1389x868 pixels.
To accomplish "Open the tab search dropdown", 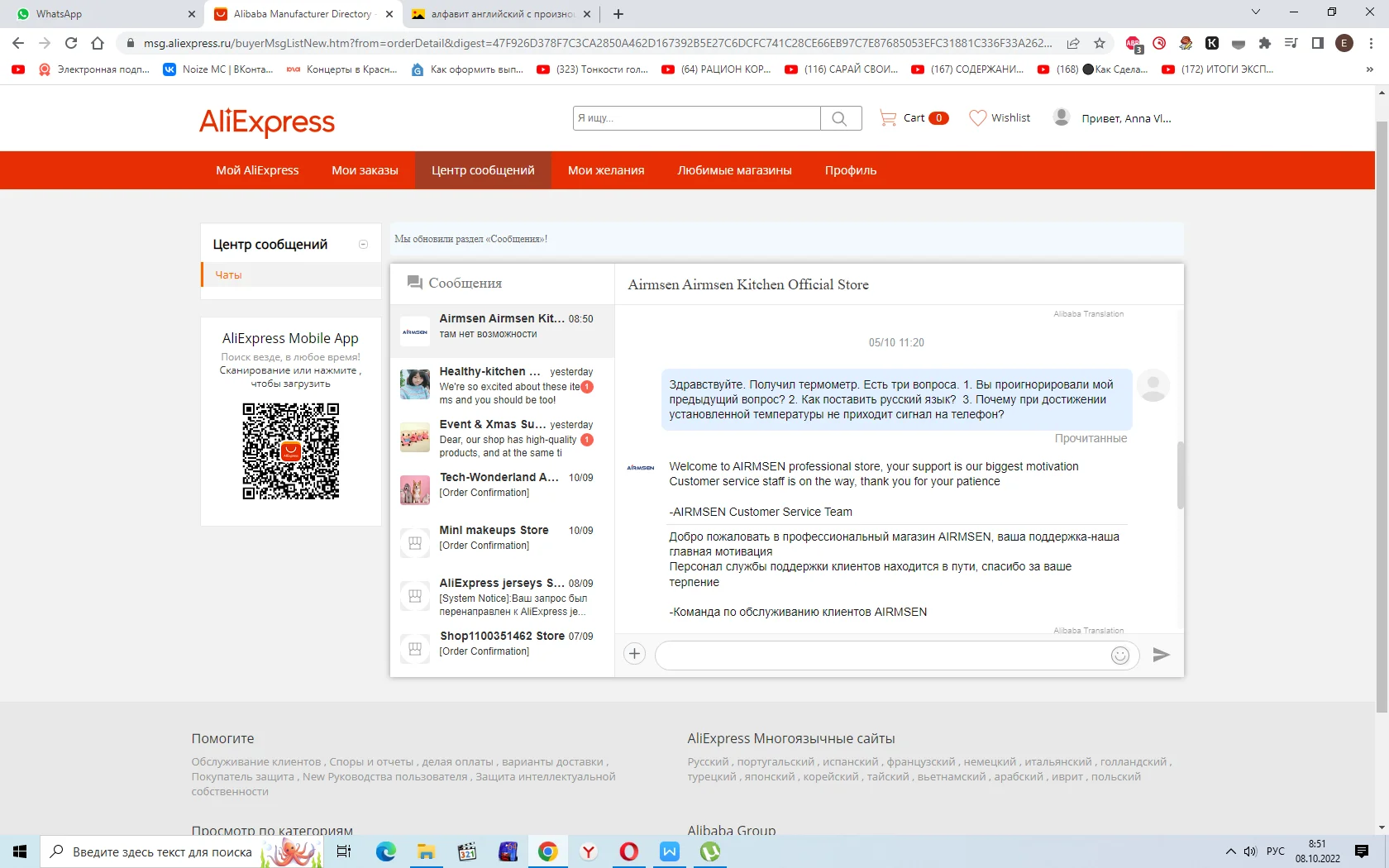I will (x=1256, y=12).
